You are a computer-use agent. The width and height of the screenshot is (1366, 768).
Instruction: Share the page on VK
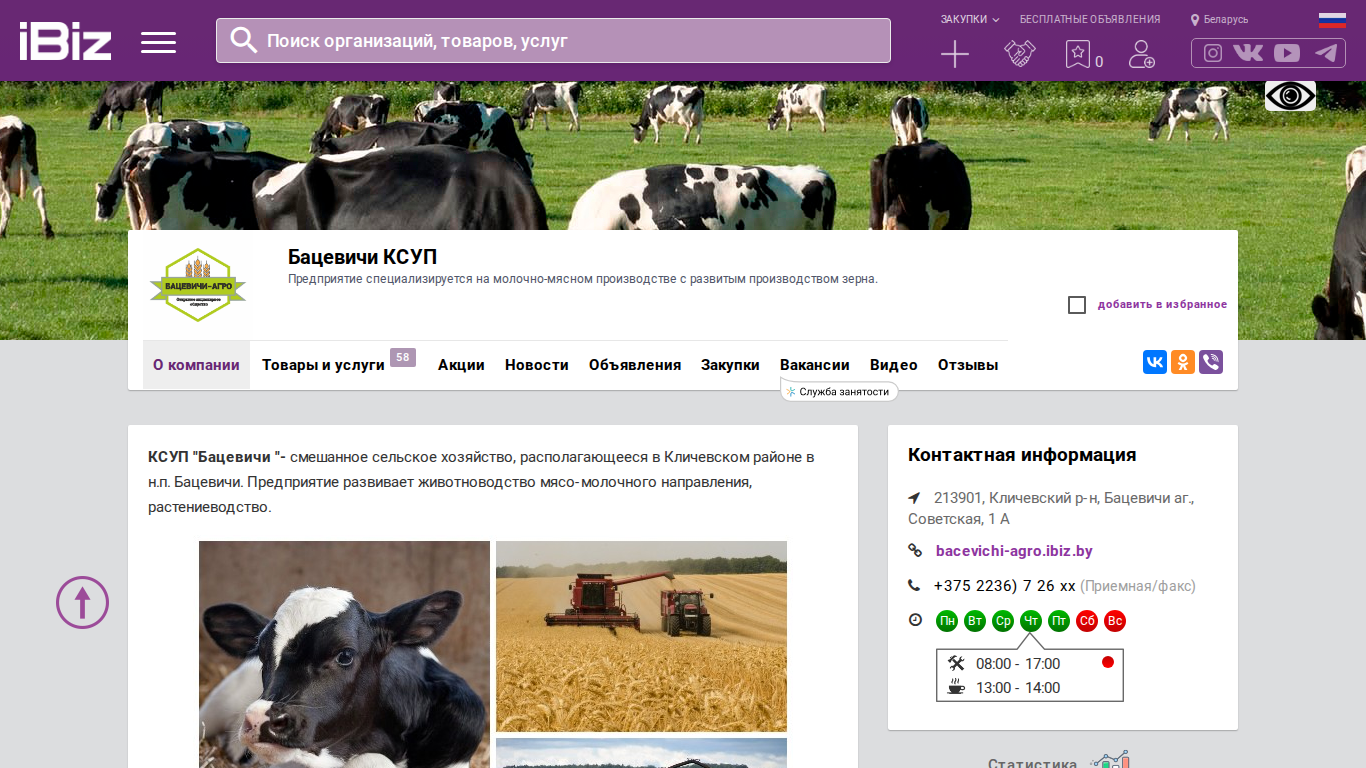click(x=1155, y=362)
